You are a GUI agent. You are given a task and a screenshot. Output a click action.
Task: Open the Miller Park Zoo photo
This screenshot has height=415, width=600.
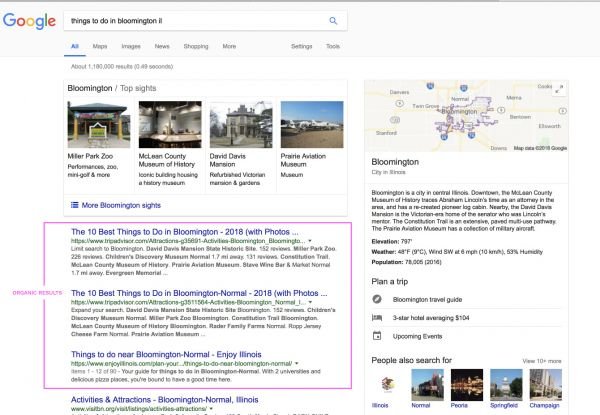point(99,124)
